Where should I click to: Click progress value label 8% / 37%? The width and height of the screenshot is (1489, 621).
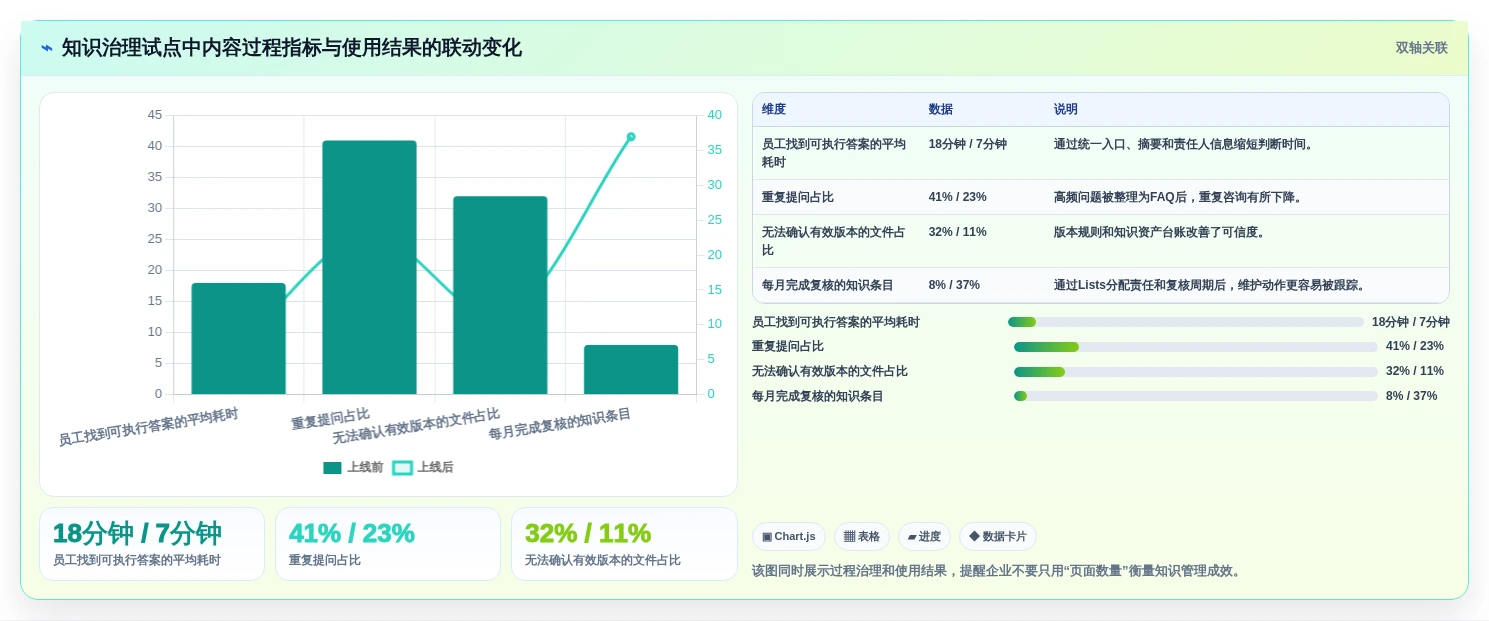(1412, 396)
